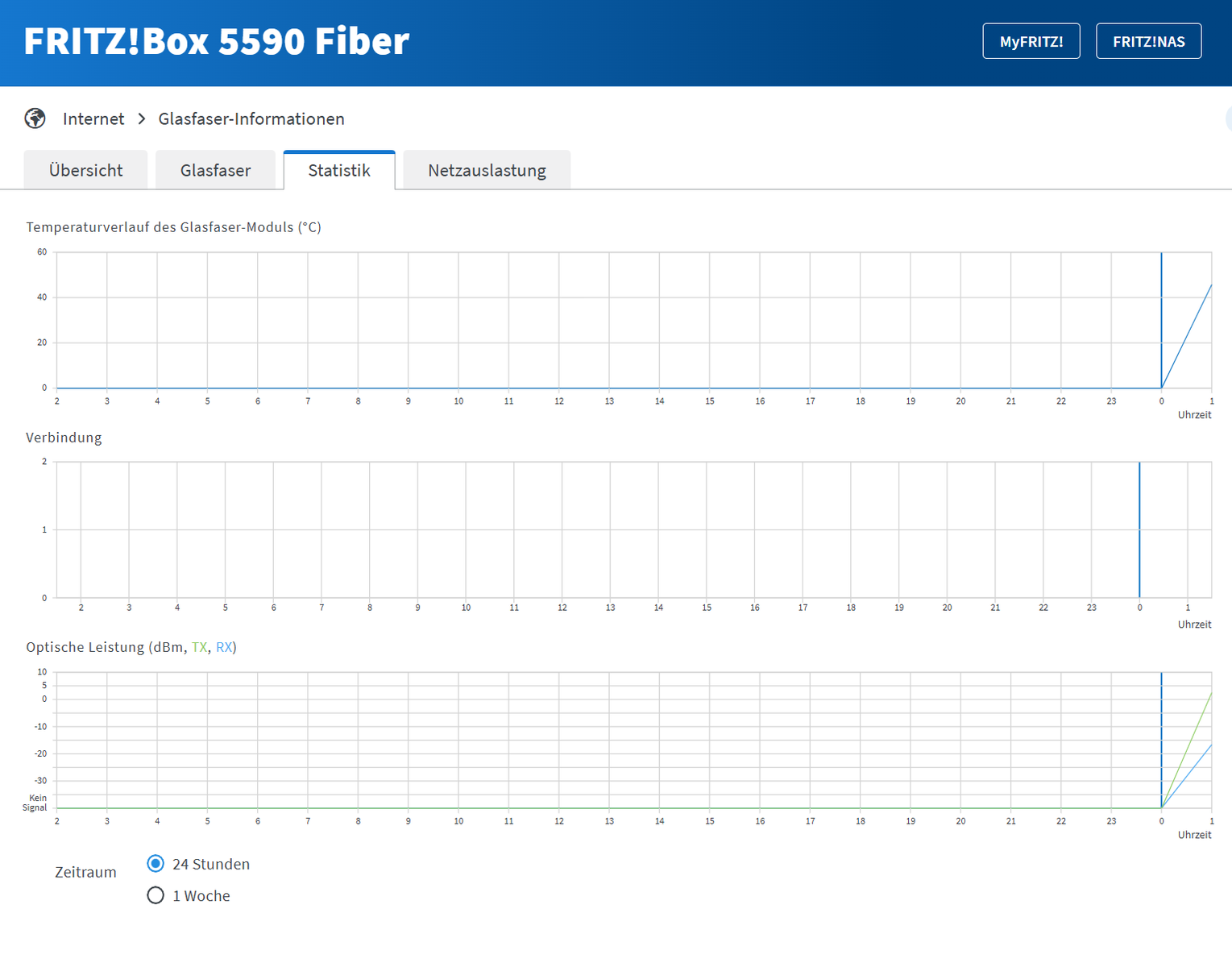Click the green TX legend label

coord(199,647)
